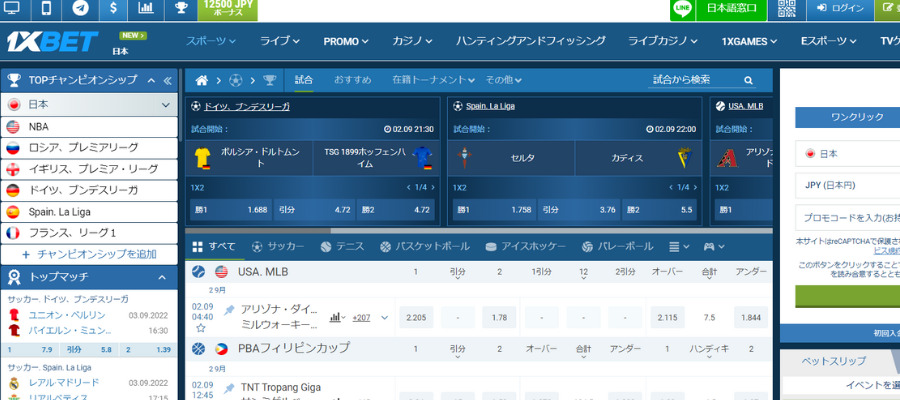Click the 12500 JPY bonus button
Viewport: 900px width, 400px height.
point(228,9)
